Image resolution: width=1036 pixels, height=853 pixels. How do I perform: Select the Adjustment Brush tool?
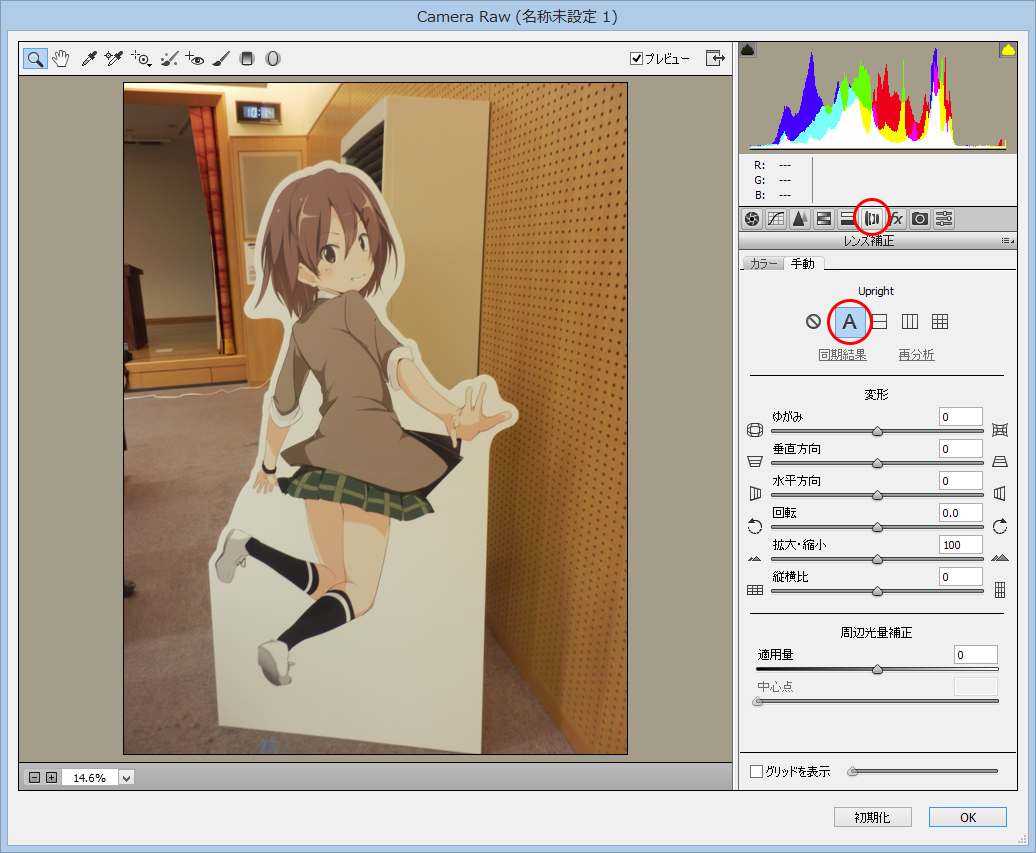221,59
